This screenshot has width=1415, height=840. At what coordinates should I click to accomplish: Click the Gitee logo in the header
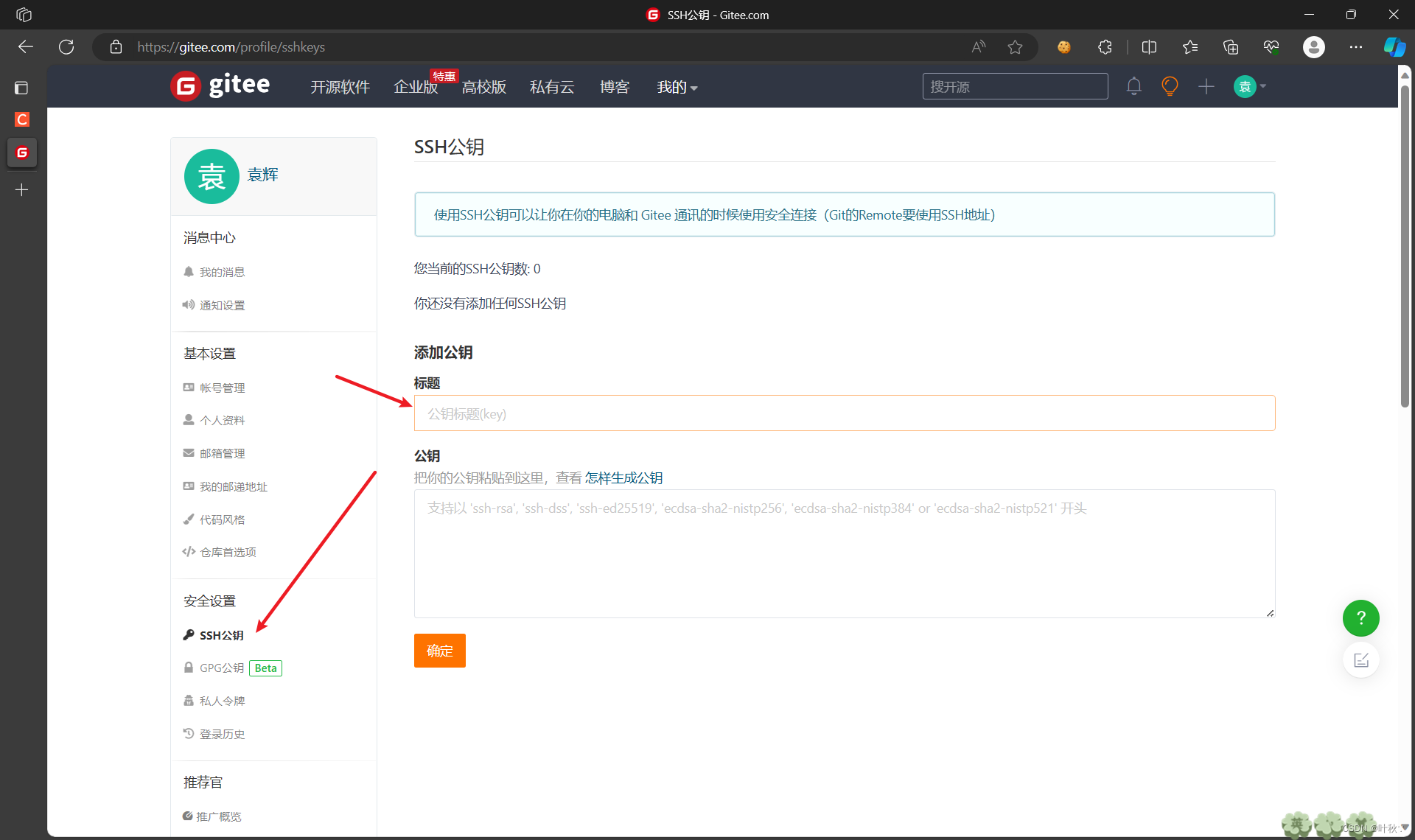point(220,86)
